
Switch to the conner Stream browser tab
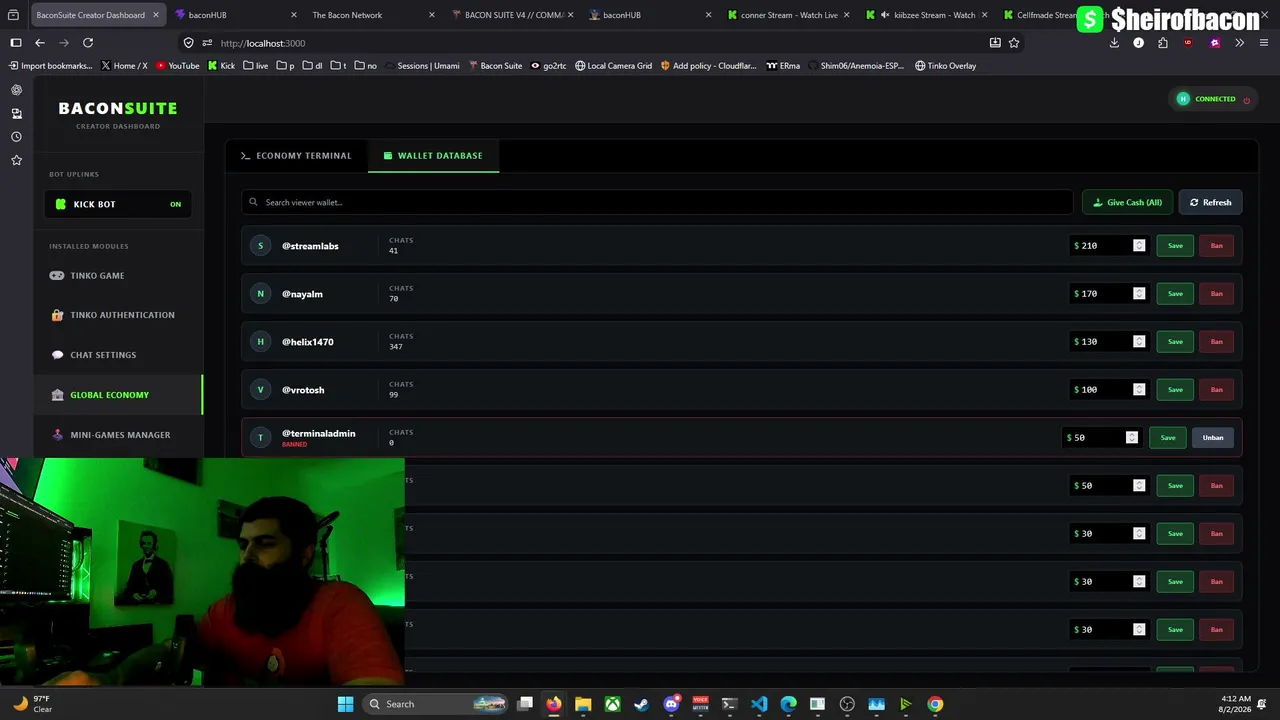click(786, 15)
